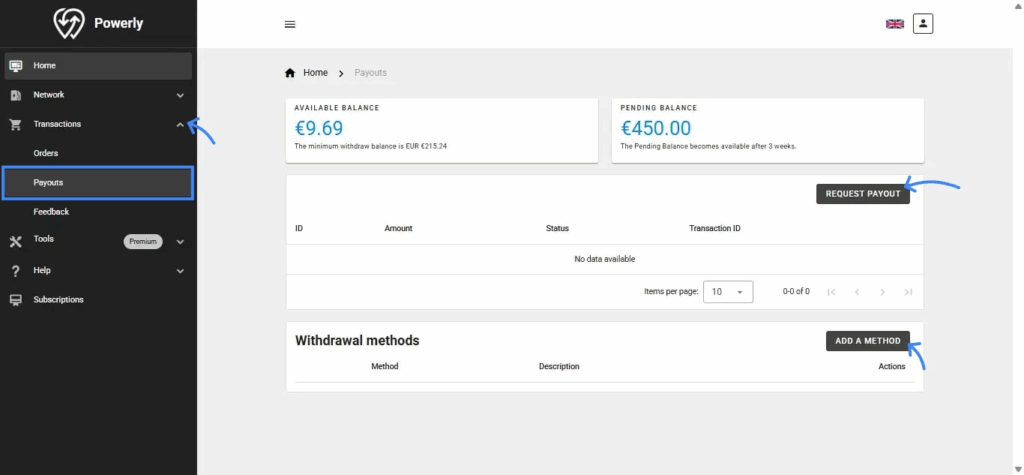Image resolution: width=1024 pixels, height=475 pixels.
Task: Click the home icon in breadcrumb
Action: [x=290, y=73]
